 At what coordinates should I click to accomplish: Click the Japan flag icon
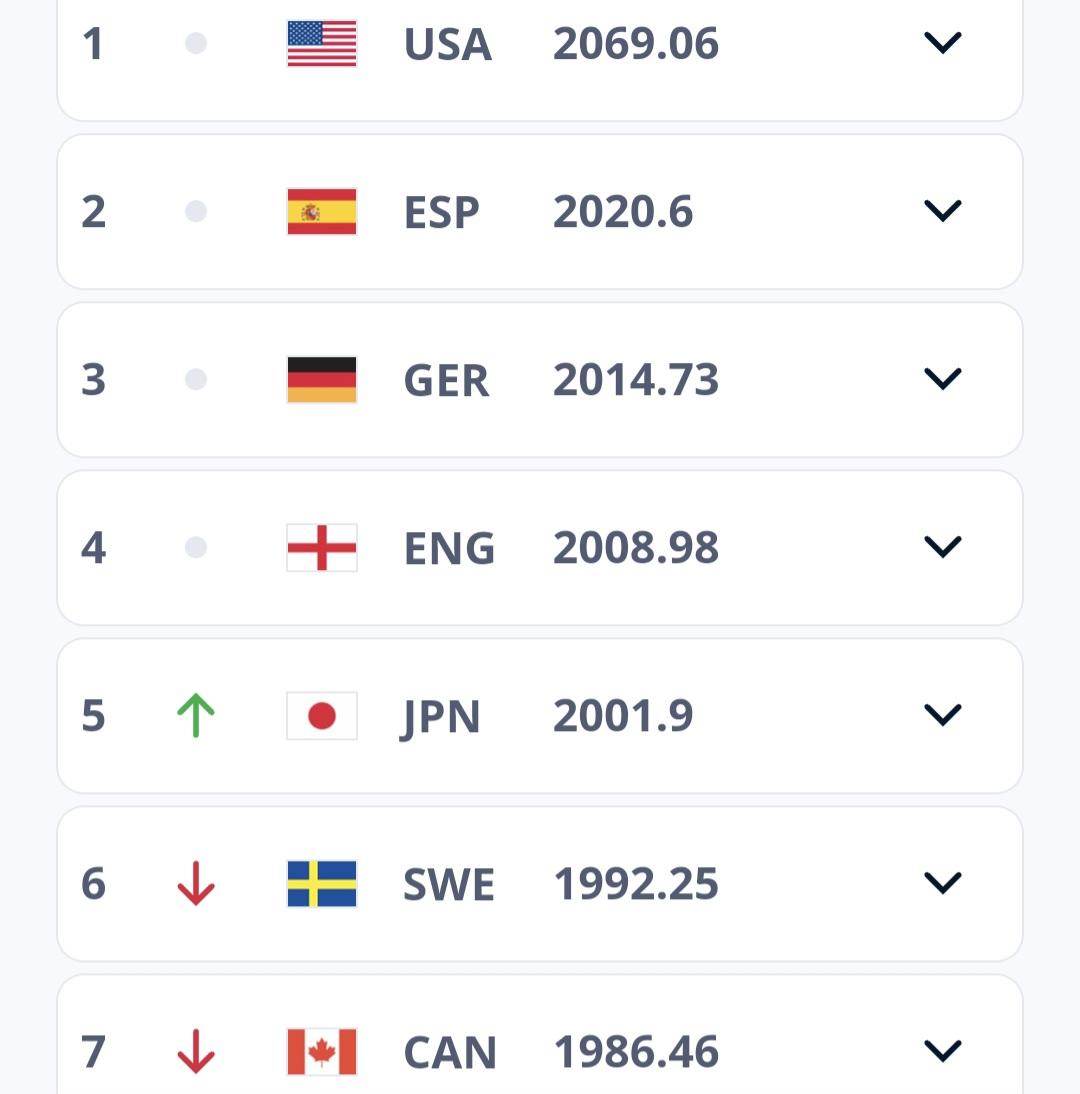coord(322,716)
